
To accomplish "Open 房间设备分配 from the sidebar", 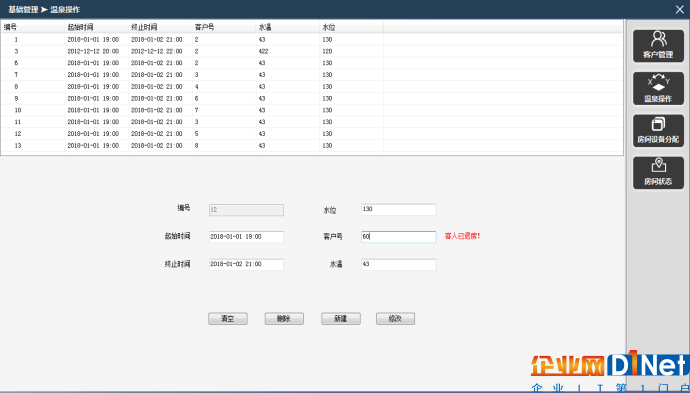I will [x=658, y=131].
